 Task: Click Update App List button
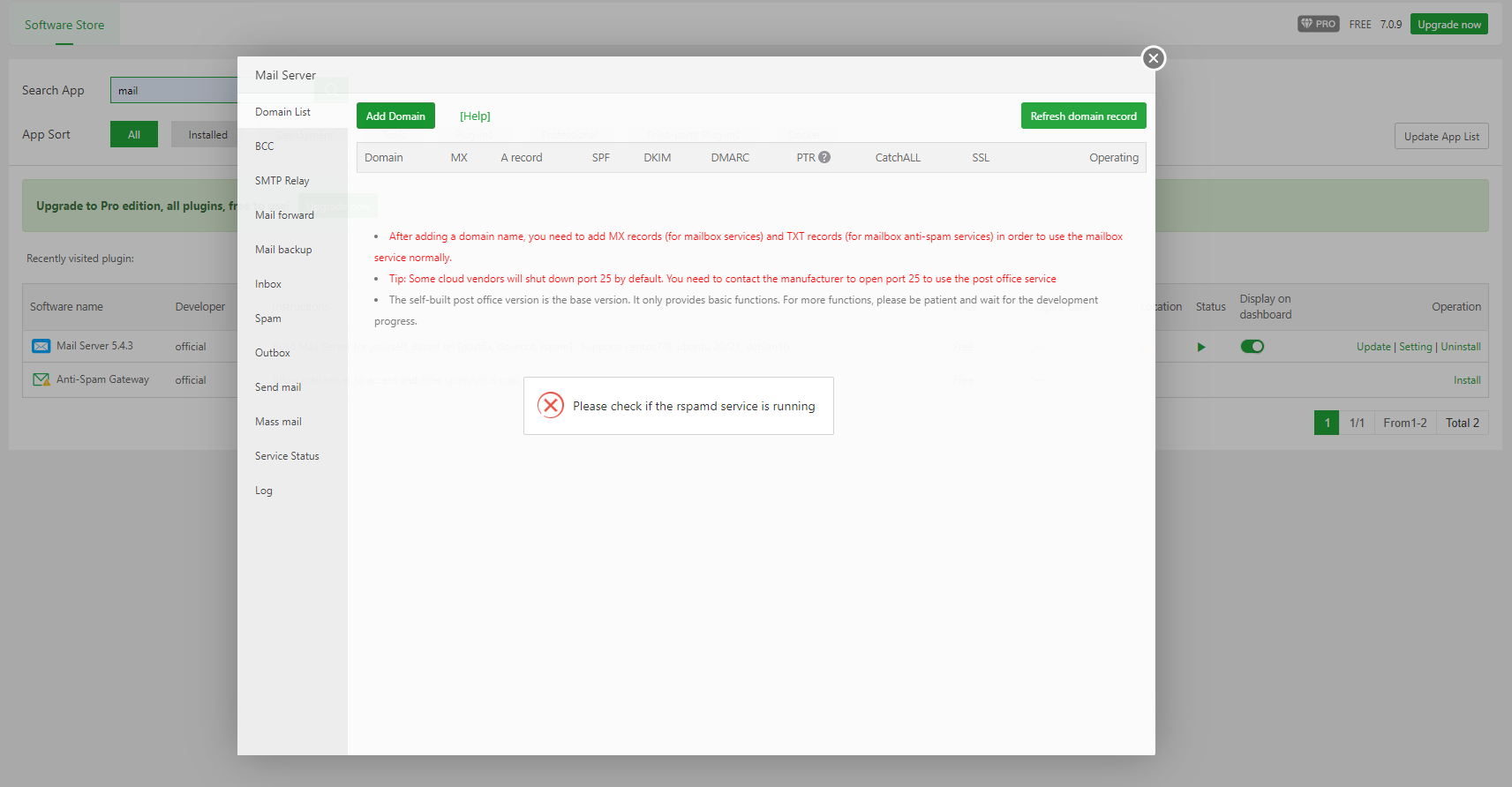(x=1441, y=136)
